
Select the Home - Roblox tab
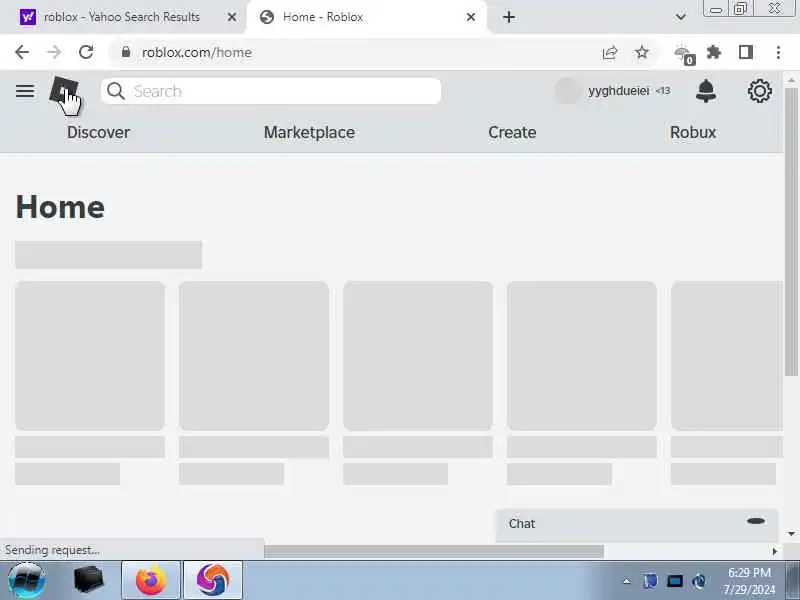pyautogui.click(x=365, y=17)
